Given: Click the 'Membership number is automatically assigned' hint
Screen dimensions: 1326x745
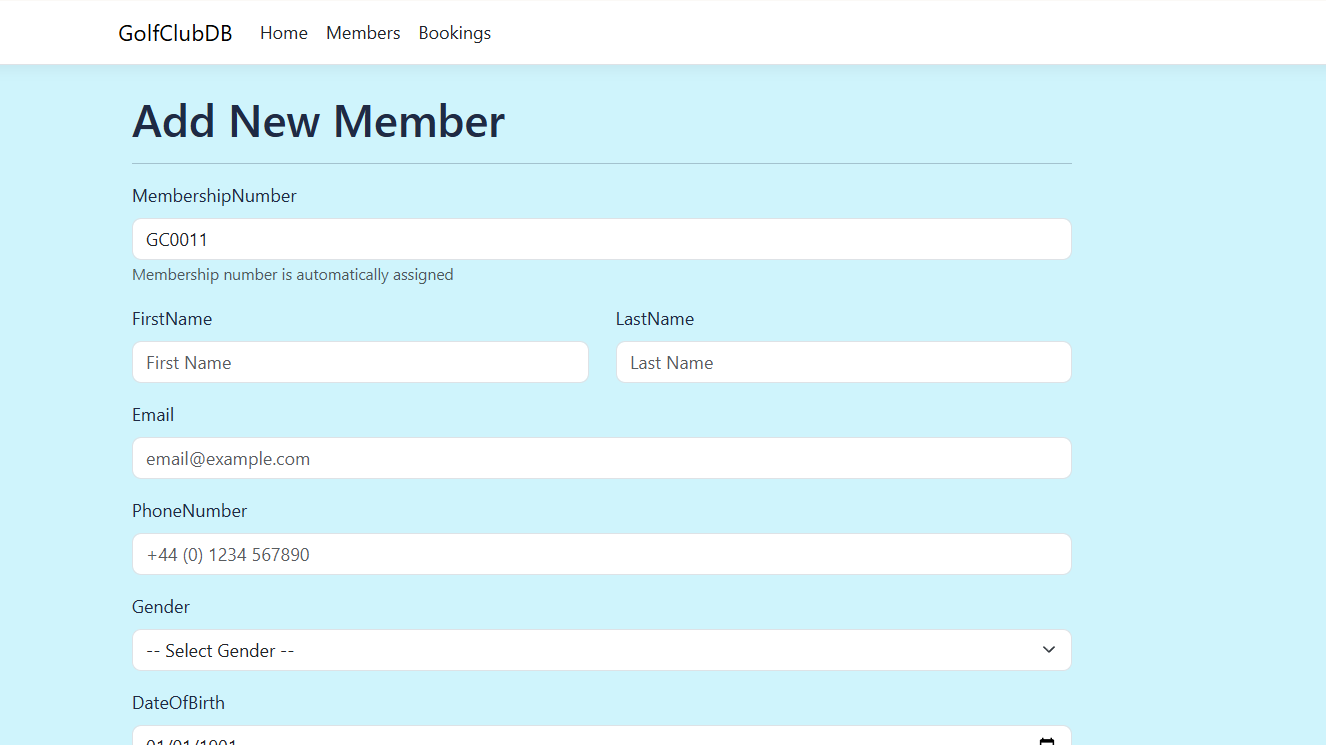Looking at the screenshot, I should click(293, 275).
